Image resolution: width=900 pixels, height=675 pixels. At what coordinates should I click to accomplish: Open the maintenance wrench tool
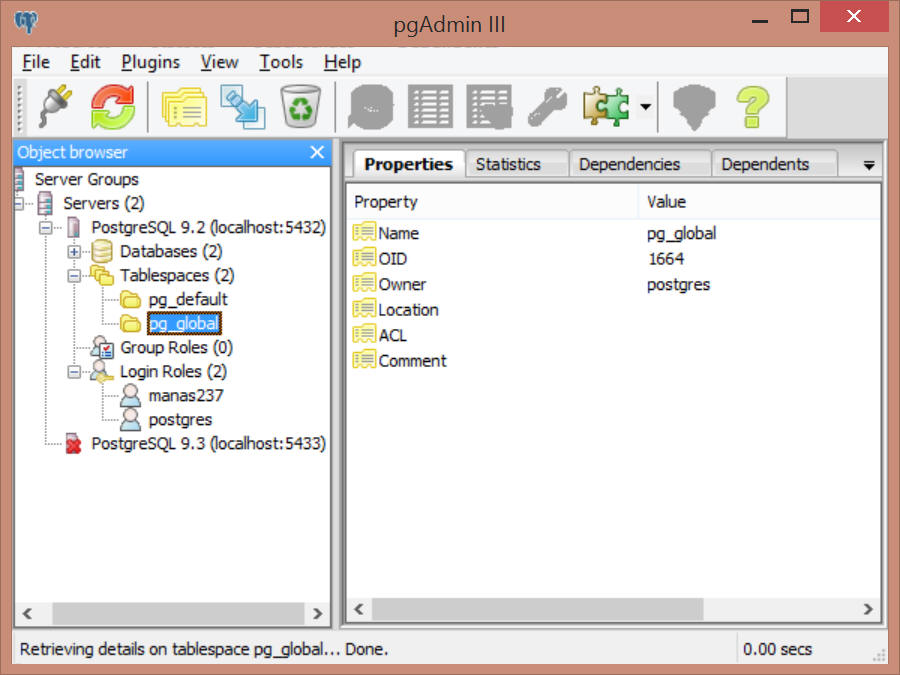[x=547, y=107]
